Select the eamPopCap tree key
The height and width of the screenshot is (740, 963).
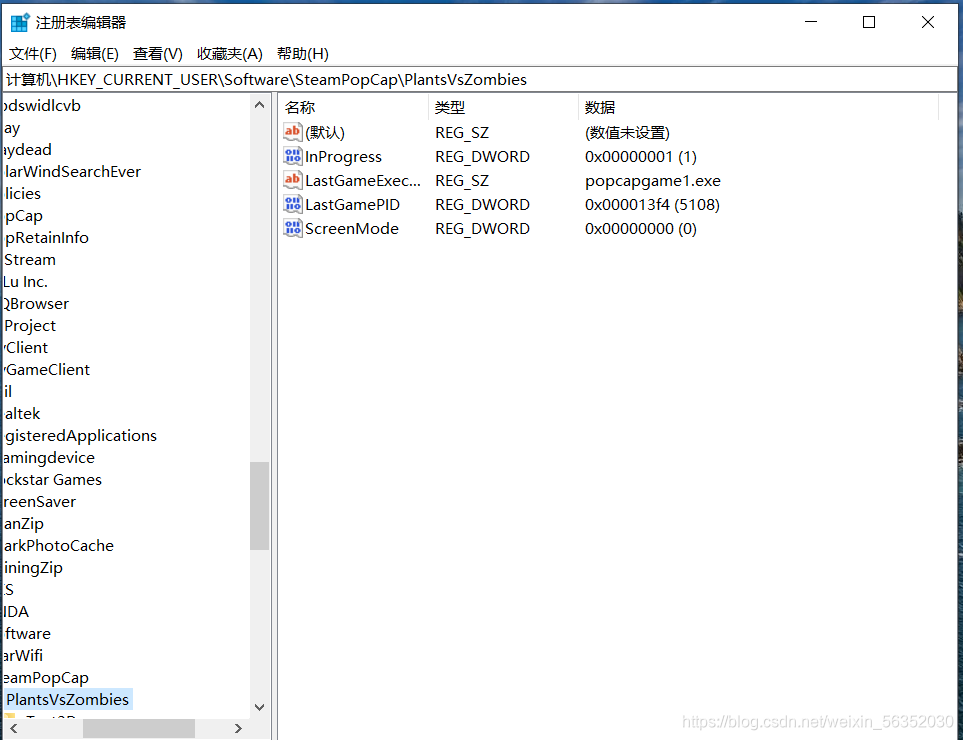coord(46,677)
